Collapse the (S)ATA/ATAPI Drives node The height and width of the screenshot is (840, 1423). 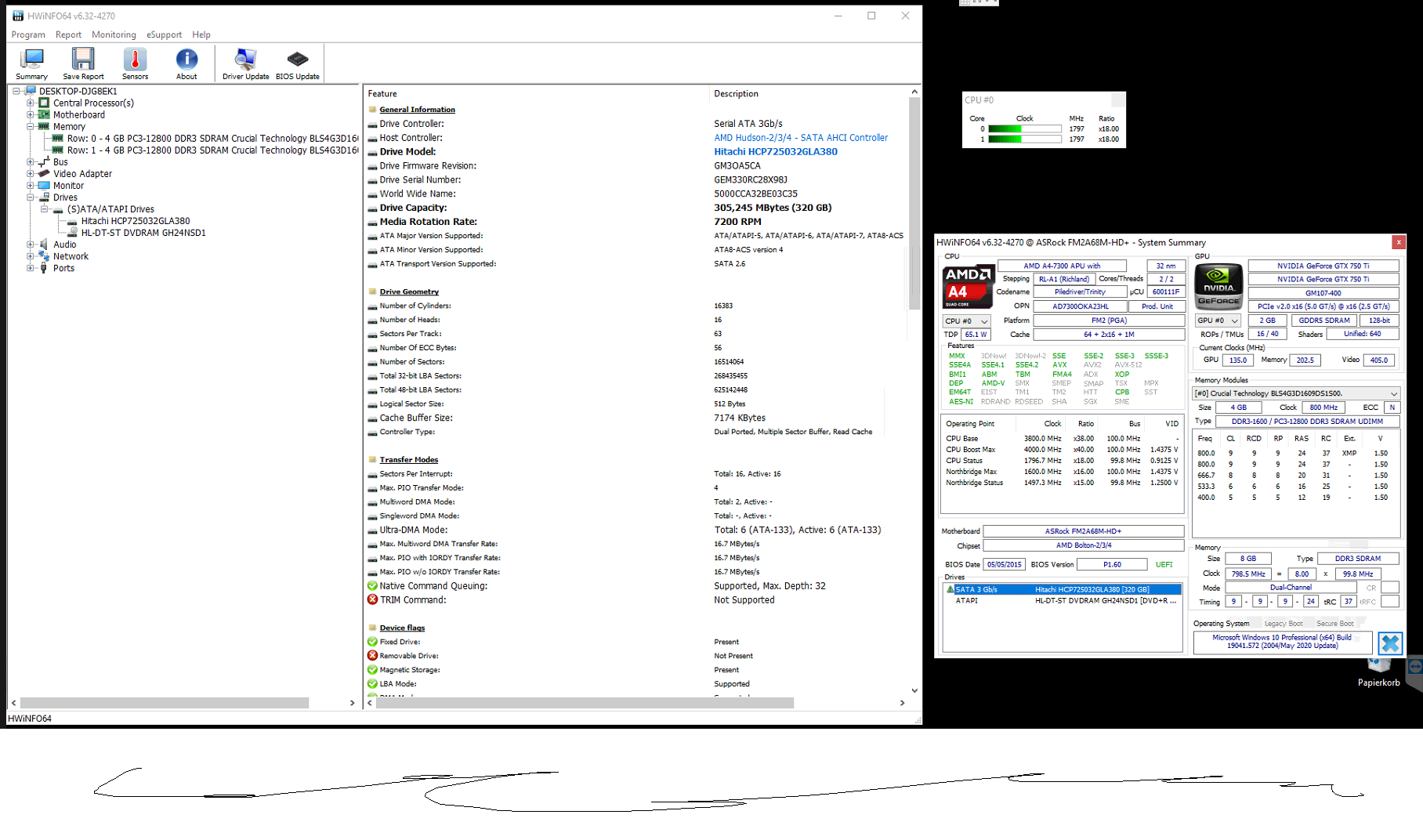click(x=45, y=209)
